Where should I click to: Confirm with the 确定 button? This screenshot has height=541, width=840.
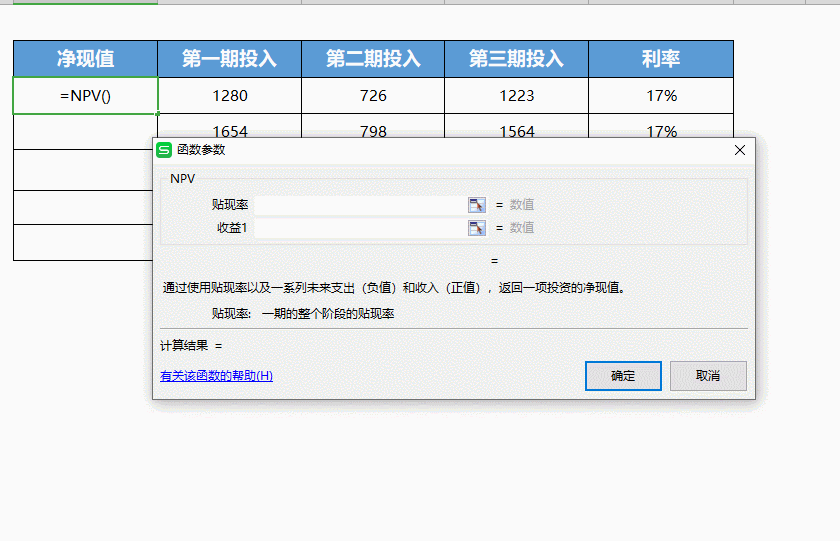pyautogui.click(x=623, y=375)
